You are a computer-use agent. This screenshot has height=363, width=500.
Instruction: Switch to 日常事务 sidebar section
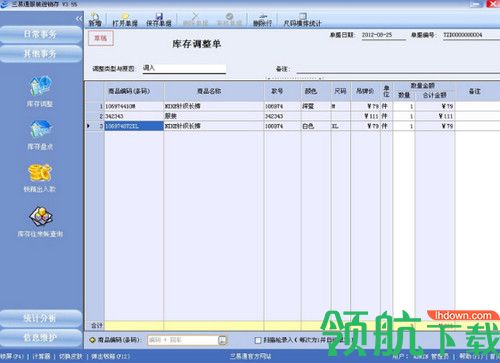(x=41, y=34)
